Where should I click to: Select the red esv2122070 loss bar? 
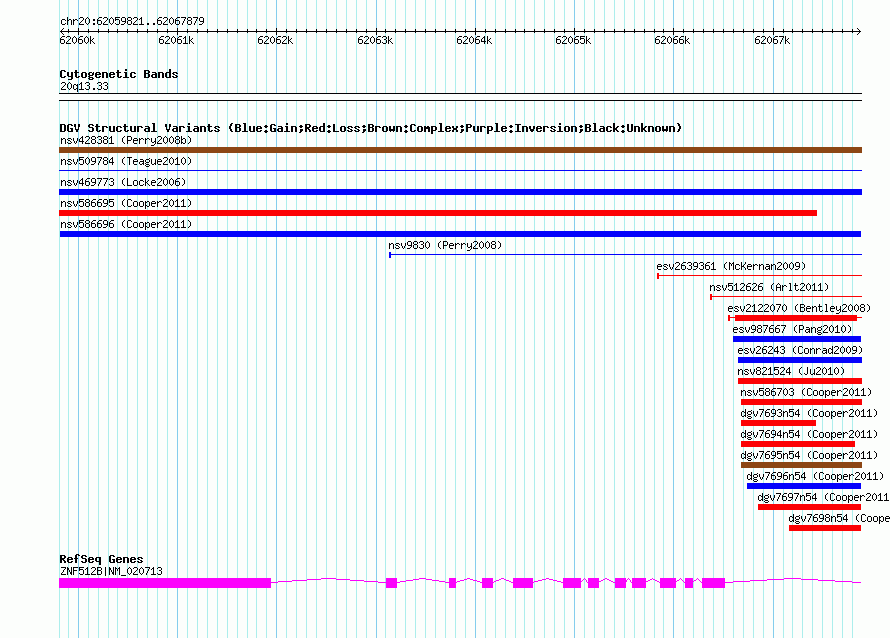tap(796, 318)
